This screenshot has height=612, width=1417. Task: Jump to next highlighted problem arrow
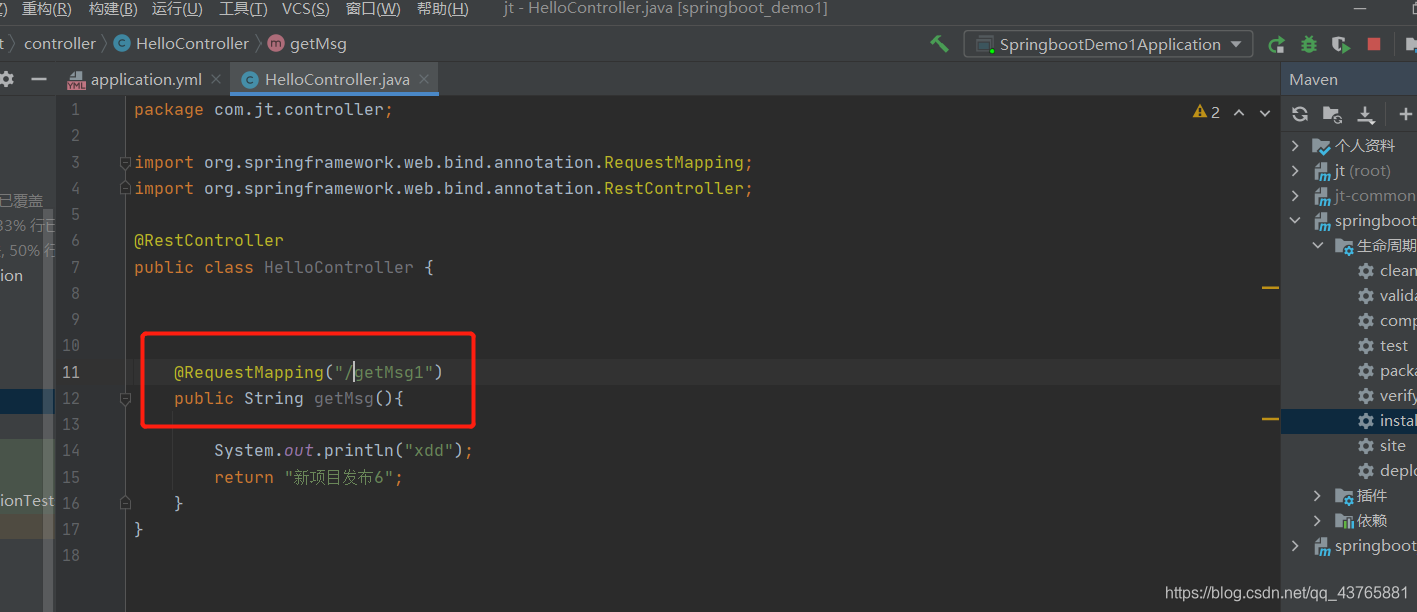1264,112
